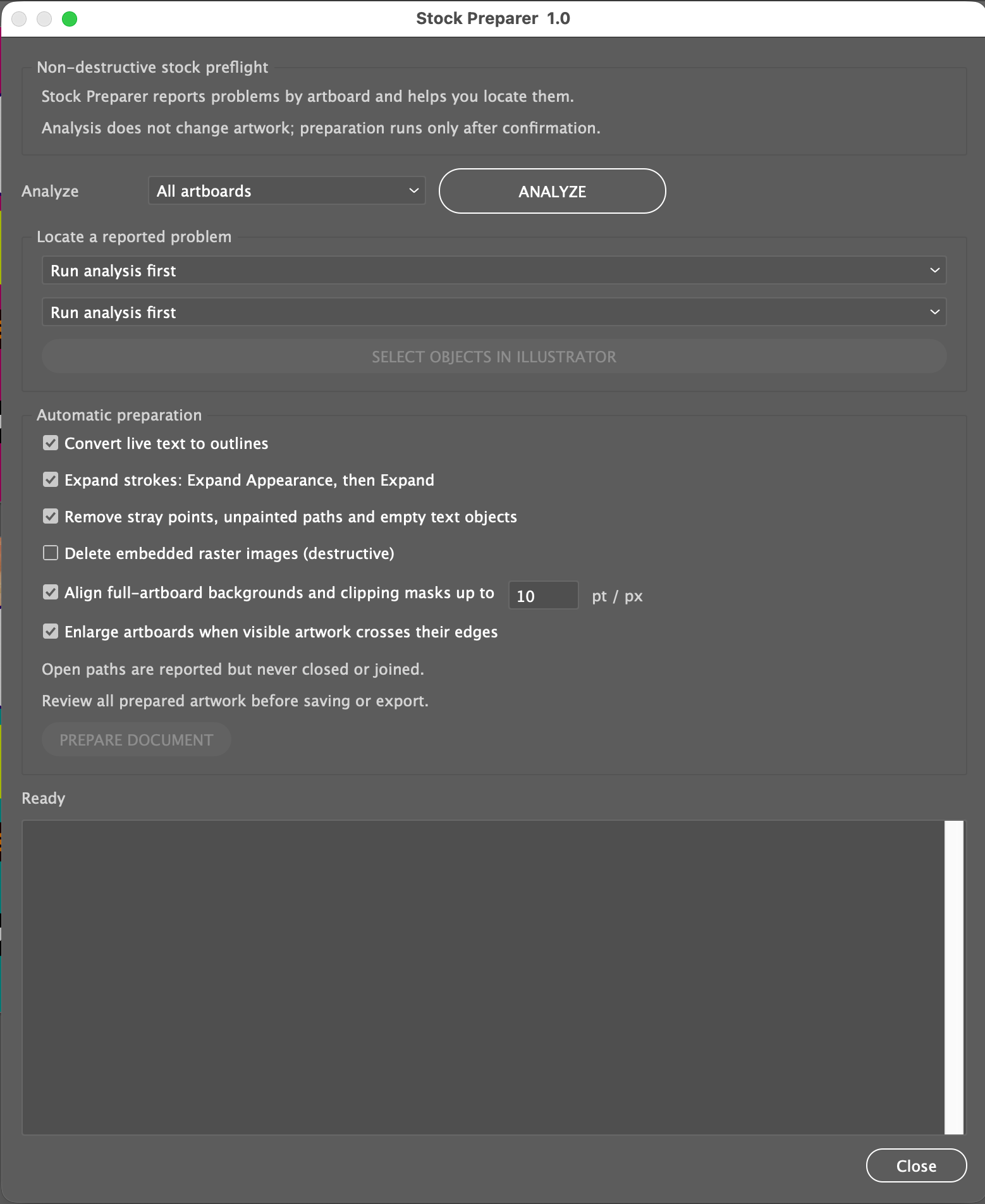985x1204 pixels.
Task: Enable Delete embedded raster images
Action: pyautogui.click(x=51, y=553)
